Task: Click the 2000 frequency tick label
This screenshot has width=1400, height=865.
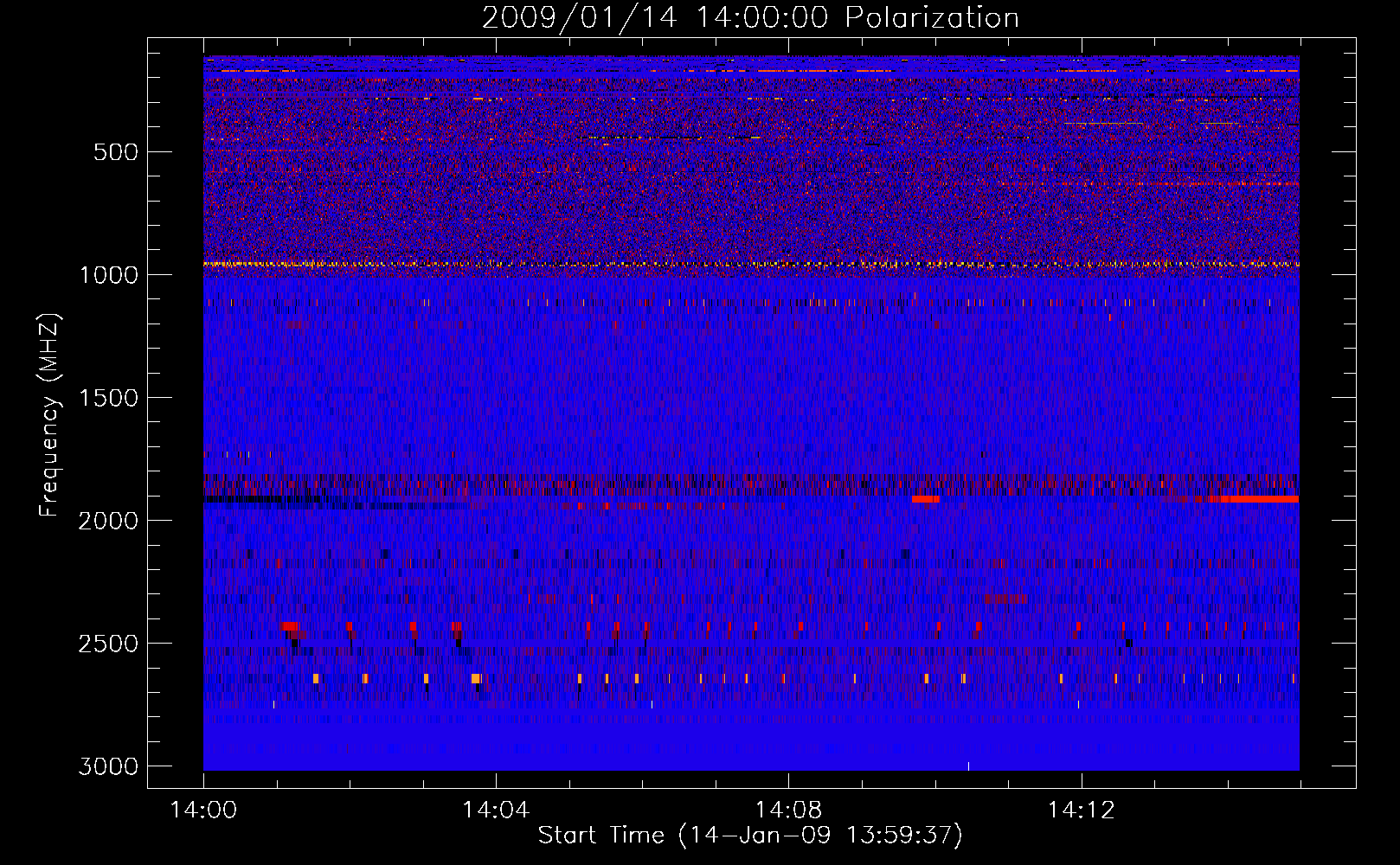Action: click(x=108, y=521)
